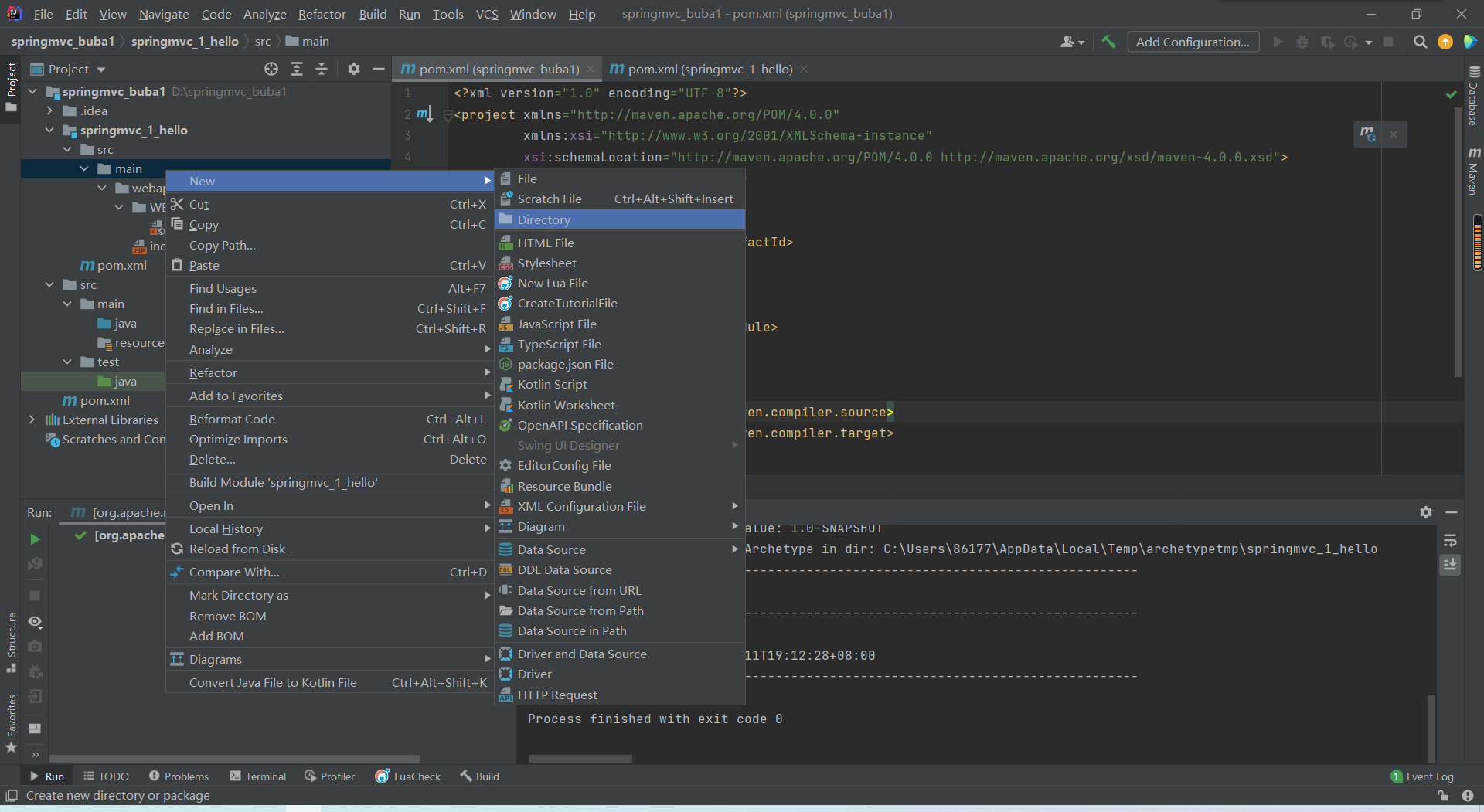The image size is (1484, 812).
Task: Open the Add Configuration dialog
Action: click(1193, 42)
